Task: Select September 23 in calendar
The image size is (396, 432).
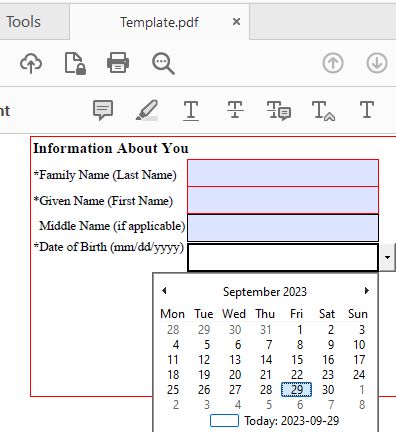Action: coord(328,375)
